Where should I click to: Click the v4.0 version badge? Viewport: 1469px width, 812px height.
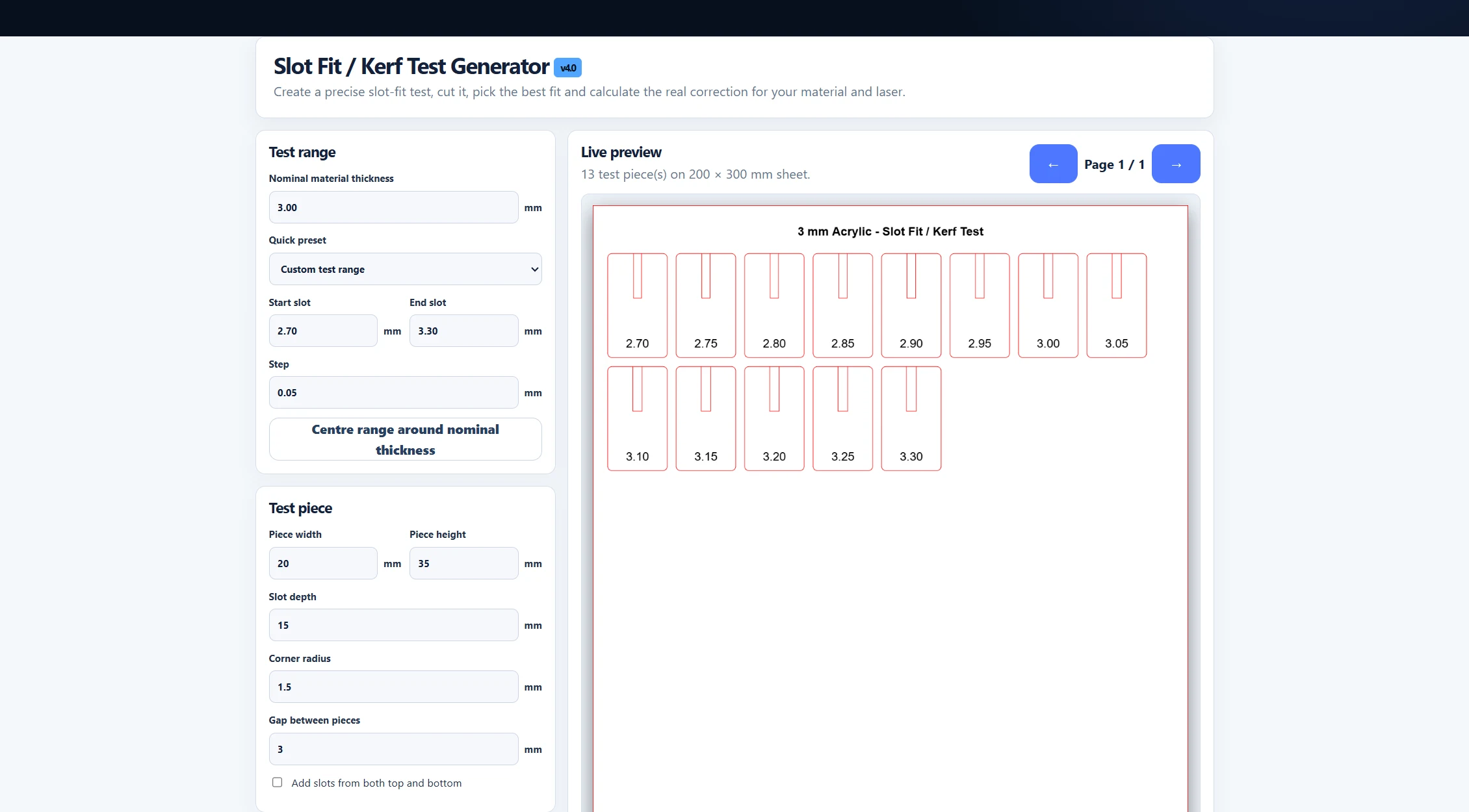click(567, 68)
